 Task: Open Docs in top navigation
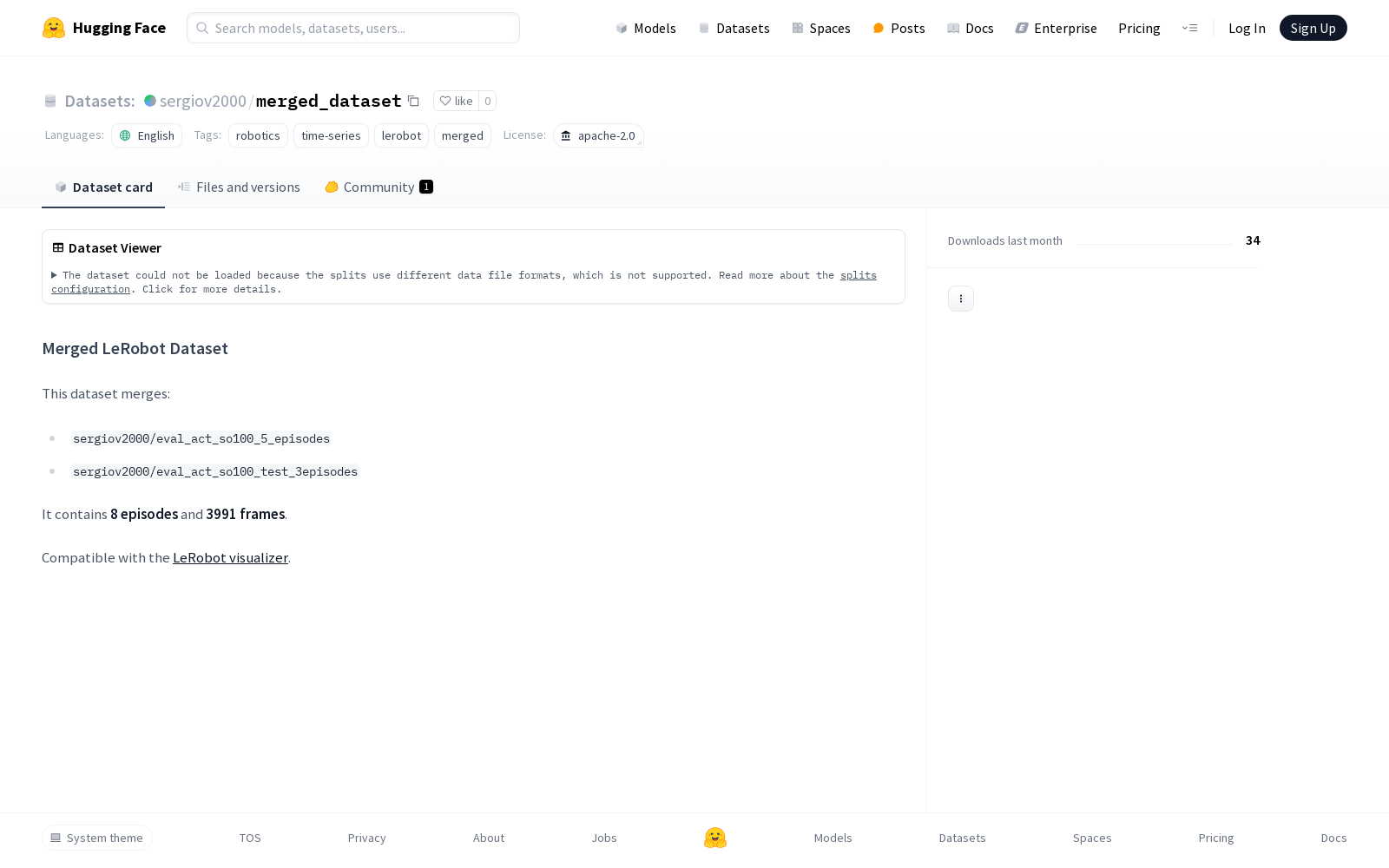pyautogui.click(x=971, y=28)
